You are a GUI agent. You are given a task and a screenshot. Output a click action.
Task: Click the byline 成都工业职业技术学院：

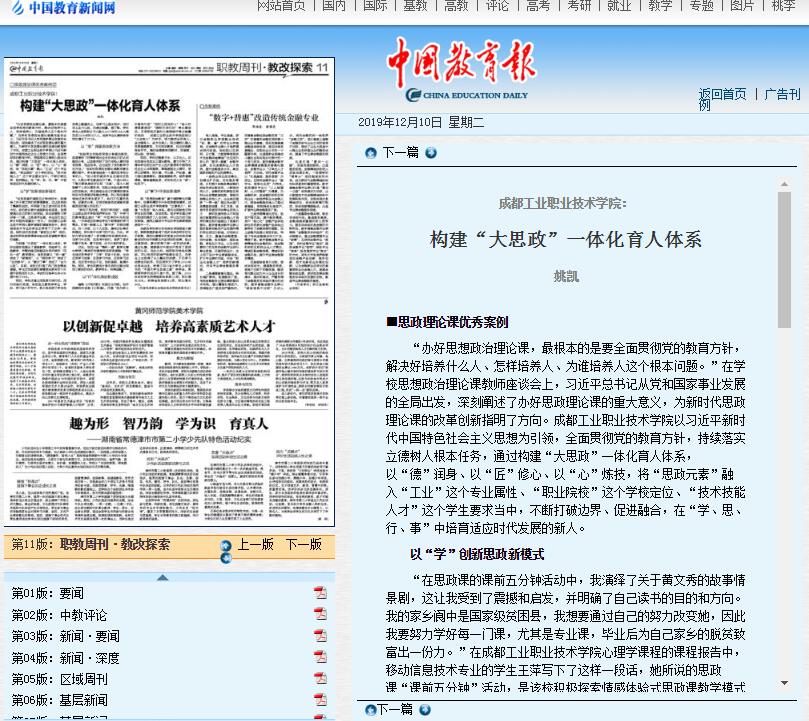point(563,203)
